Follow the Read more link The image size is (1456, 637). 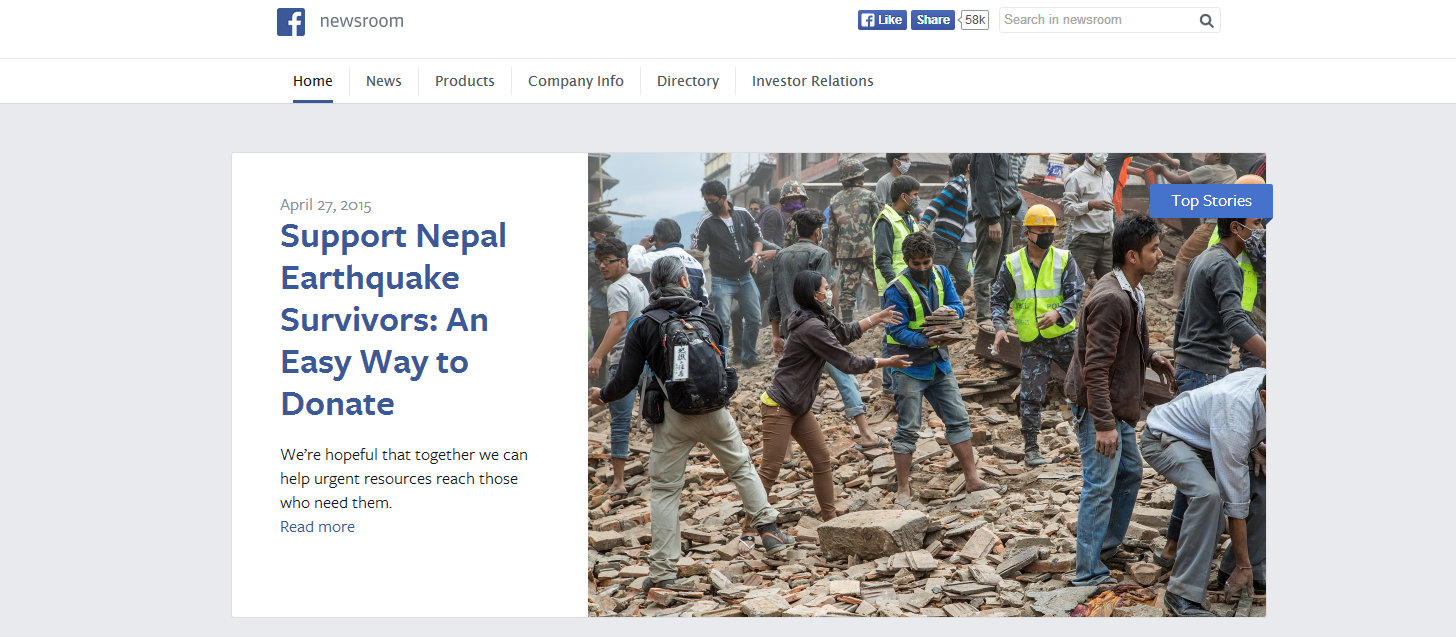click(317, 527)
